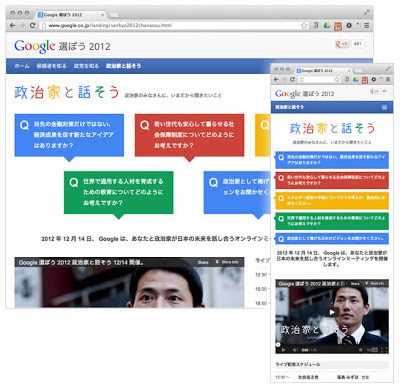Click gear extension icon in large window
This screenshot has width=400, height=391.
(349, 25)
